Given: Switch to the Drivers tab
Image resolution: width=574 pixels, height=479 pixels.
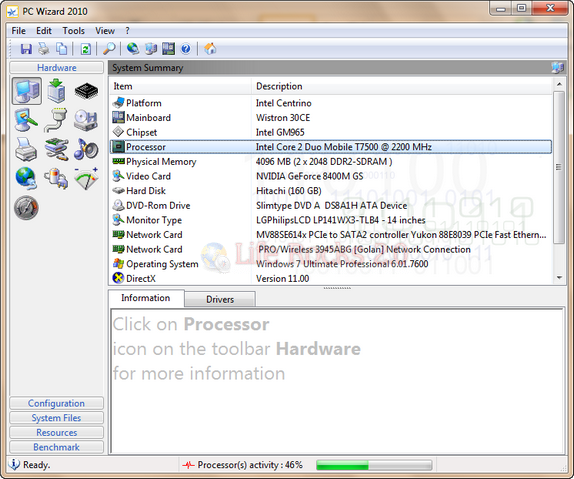Looking at the screenshot, I should pyautogui.click(x=220, y=299).
